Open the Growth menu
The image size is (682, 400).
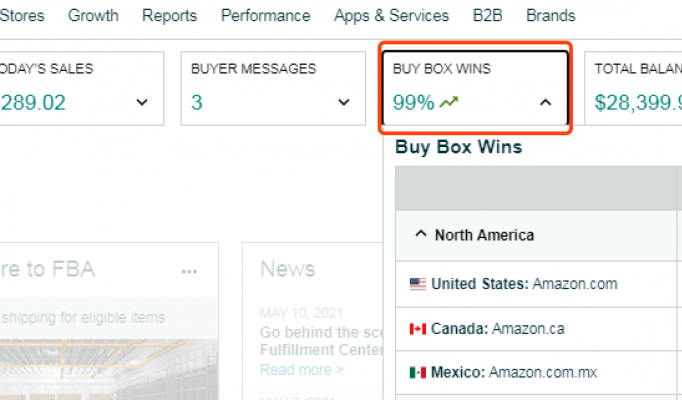pyautogui.click(x=93, y=16)
